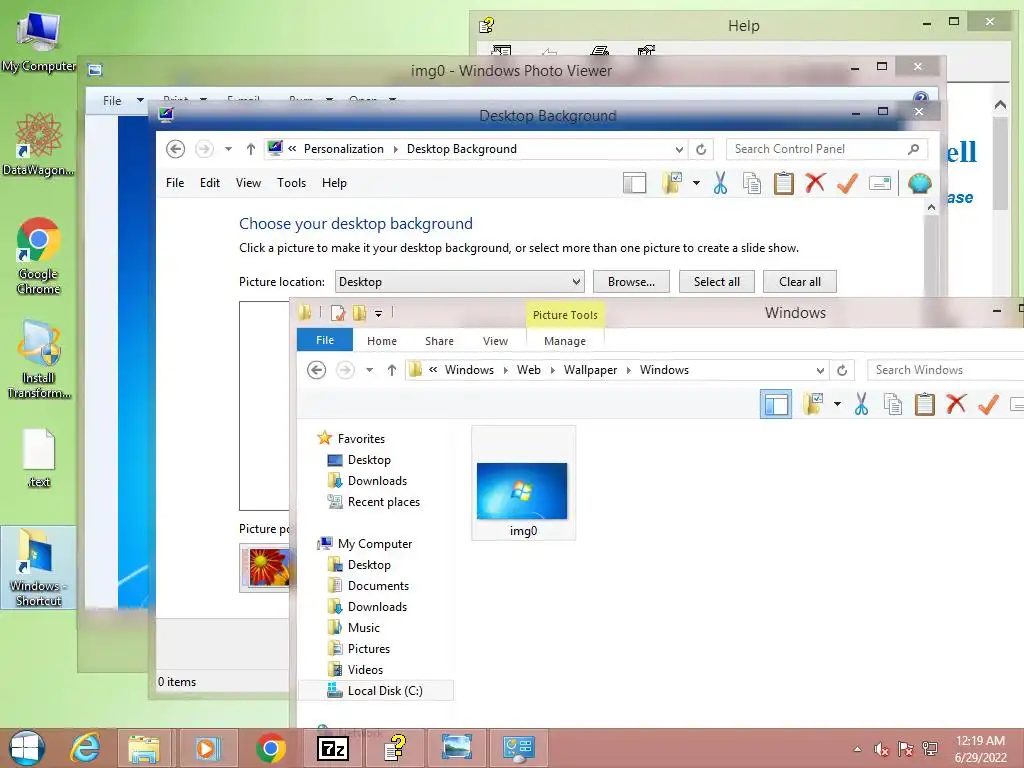Expand address history dropdown in Windows explorer
1024x768 pixels.
tap(820, 370)
